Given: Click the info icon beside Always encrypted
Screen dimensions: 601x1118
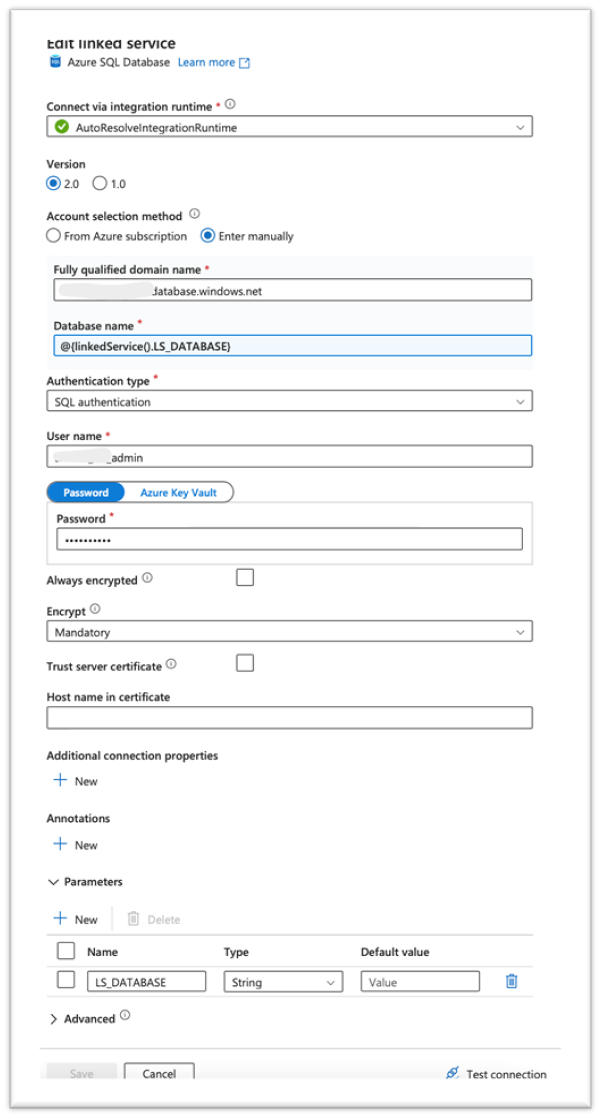Looking at the screenshot, I should coord(147,578).
